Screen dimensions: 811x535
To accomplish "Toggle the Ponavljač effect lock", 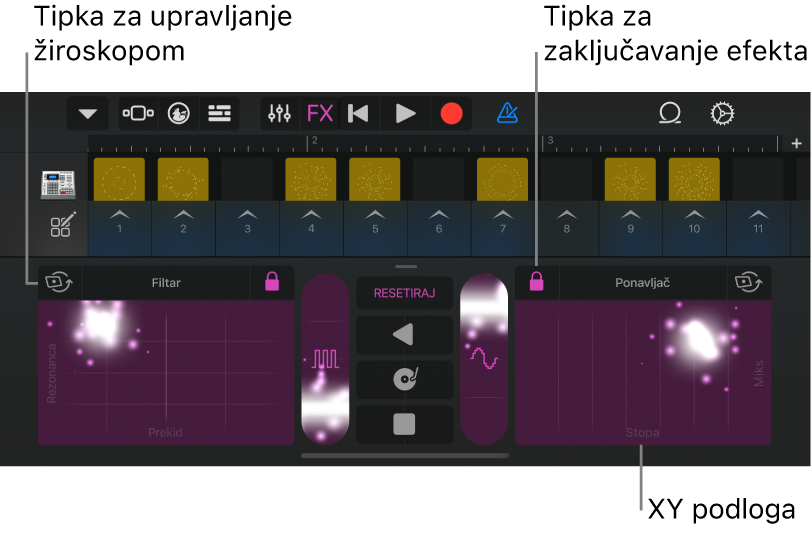I will 537,282.
